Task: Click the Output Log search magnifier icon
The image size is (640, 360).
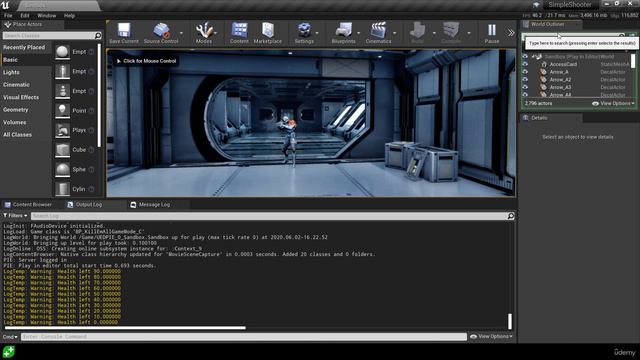Action: (x=511, y=216)
